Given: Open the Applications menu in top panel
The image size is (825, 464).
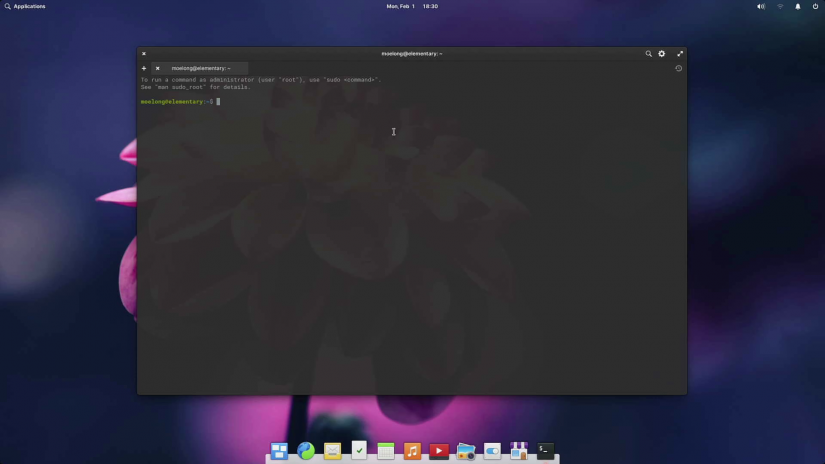Looking at the screenshot, I should (x=25, y=6).
